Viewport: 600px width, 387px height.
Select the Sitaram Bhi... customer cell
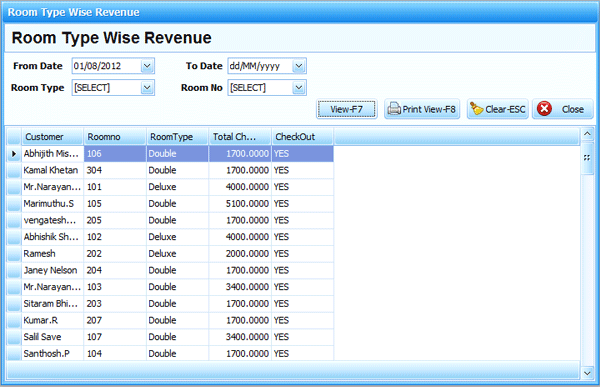[52, 304]
